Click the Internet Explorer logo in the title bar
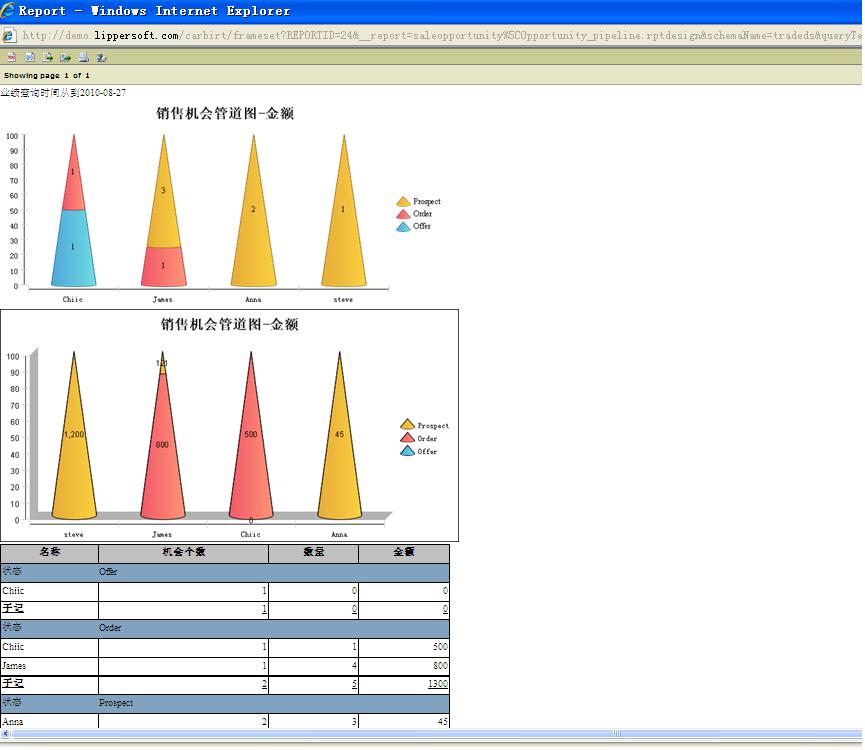This screenshot has width=865, height=750. click(8, 10)
